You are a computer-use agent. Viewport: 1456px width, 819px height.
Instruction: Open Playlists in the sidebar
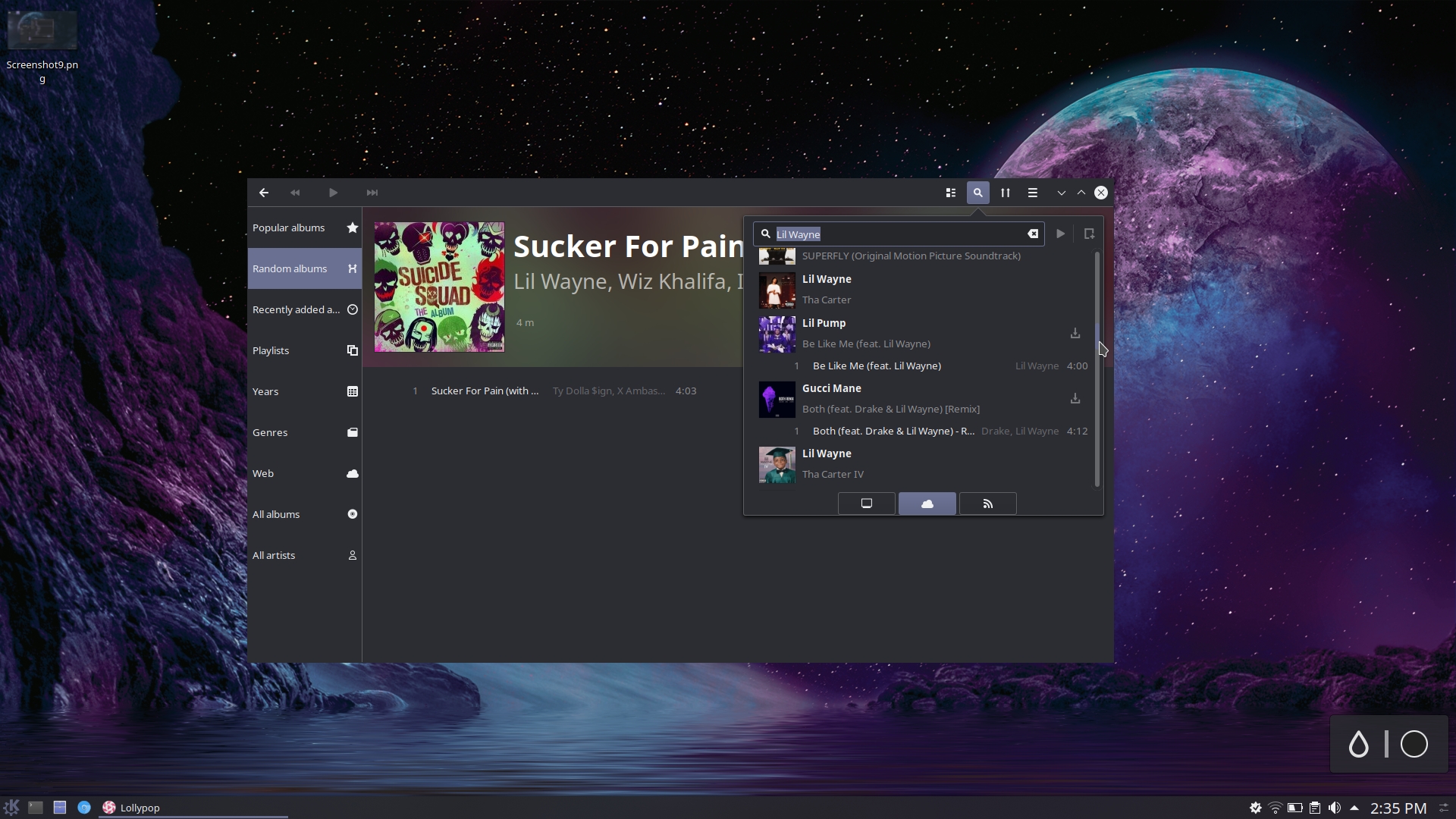(305, 350)
